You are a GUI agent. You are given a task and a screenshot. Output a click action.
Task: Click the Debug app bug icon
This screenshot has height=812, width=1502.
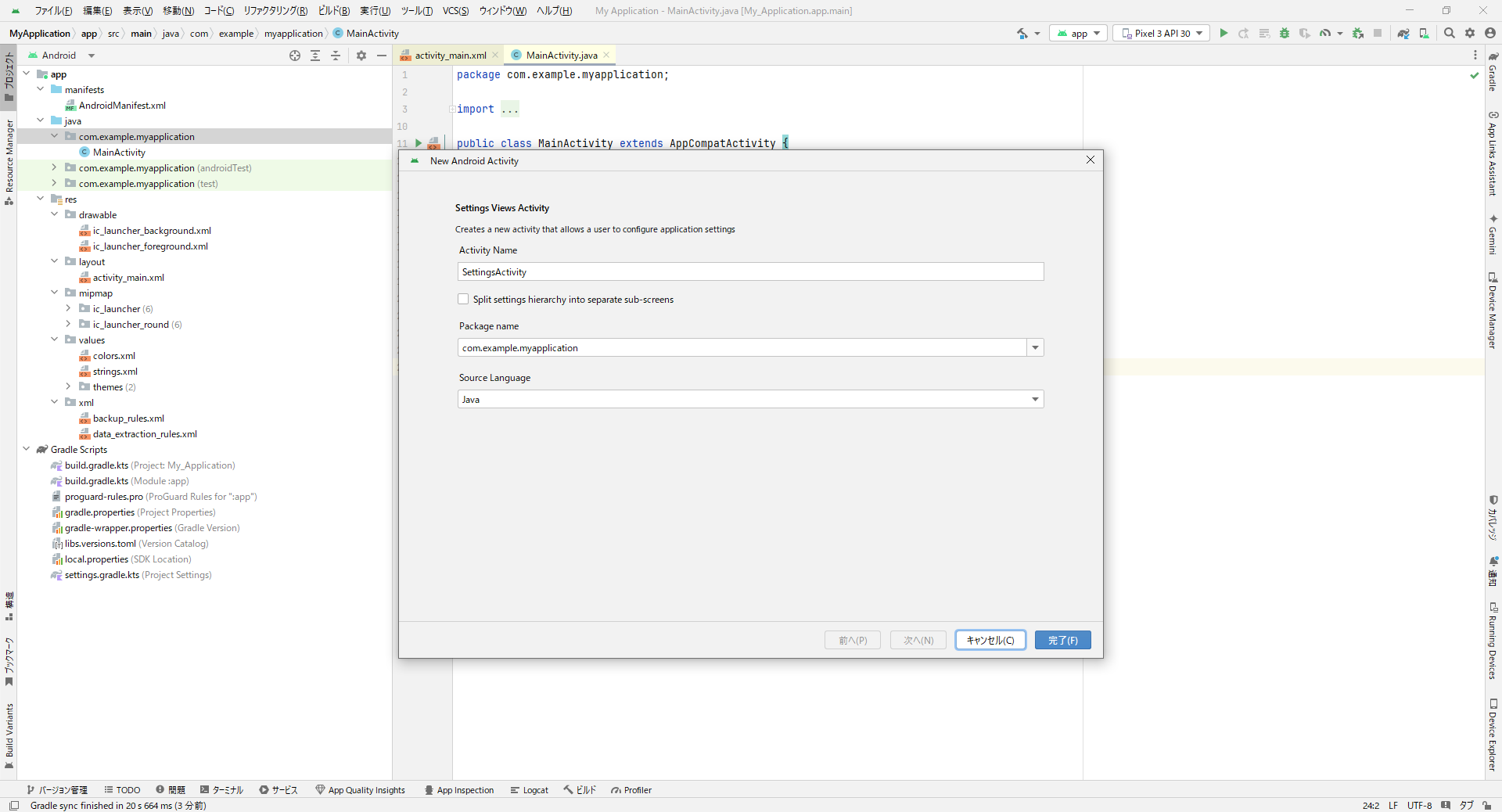click(x=1285, y=33)
